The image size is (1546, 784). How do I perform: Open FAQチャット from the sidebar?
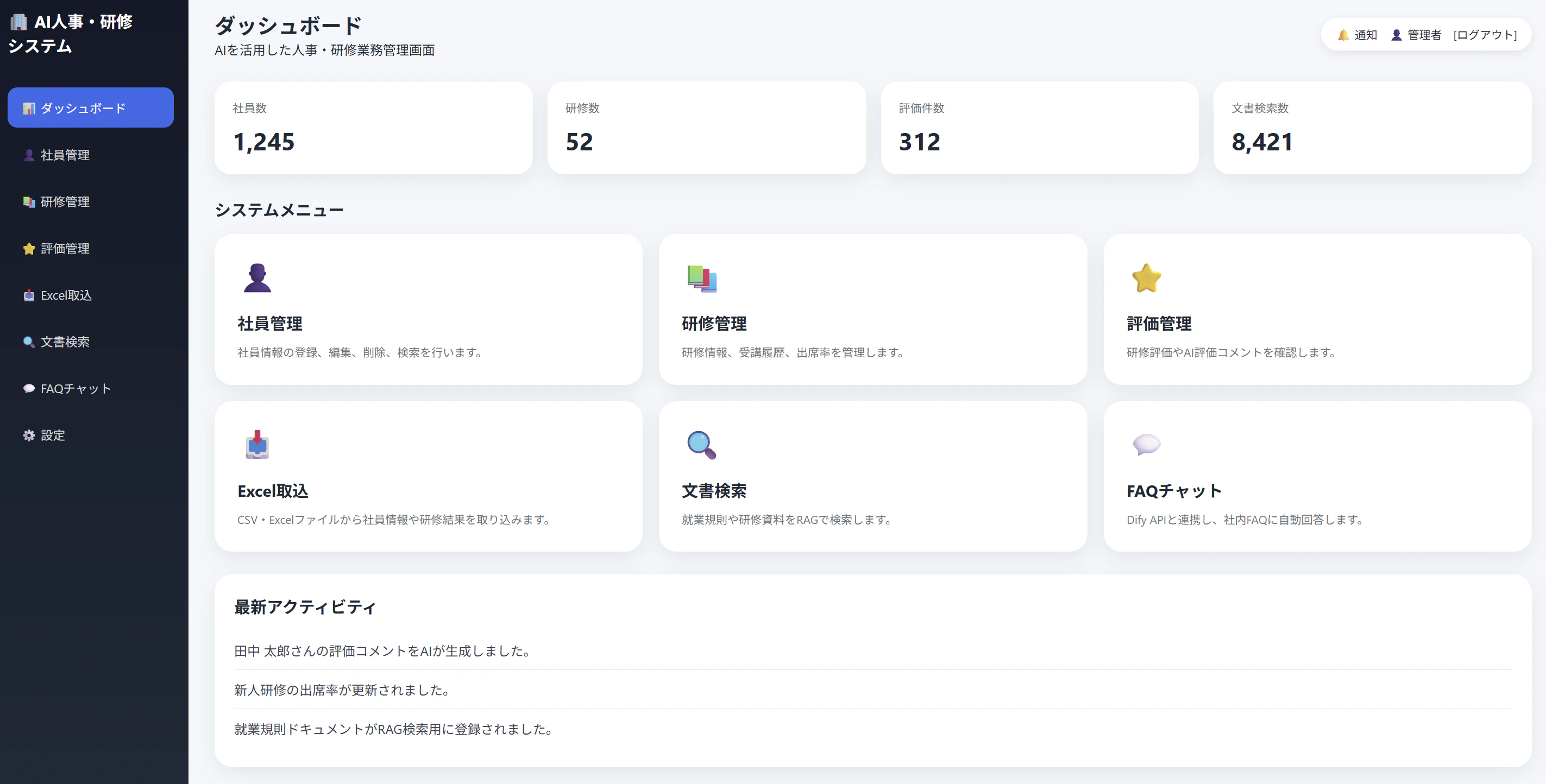(x=91, y=389)
